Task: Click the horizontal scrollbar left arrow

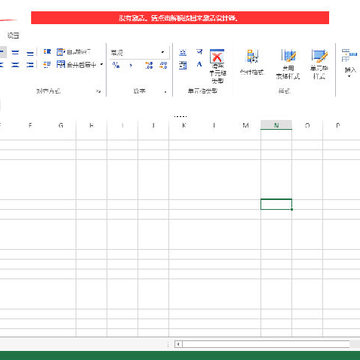Action: click(x=179, y=344)
